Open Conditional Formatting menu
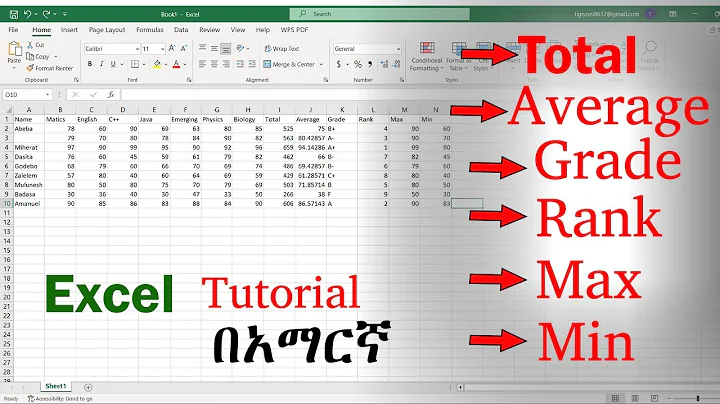Screen dimensions: 720x404 427,56
